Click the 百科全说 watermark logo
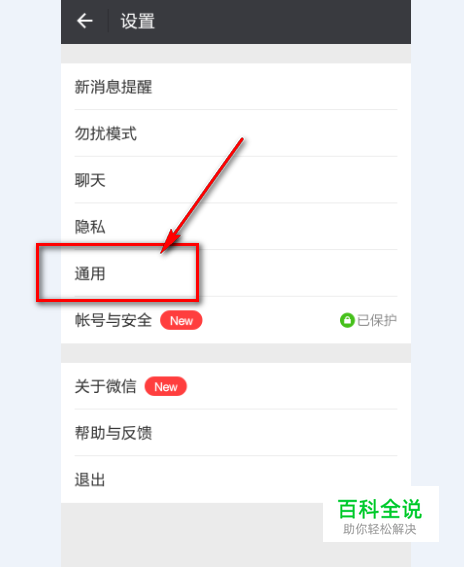 pos(380,509)
